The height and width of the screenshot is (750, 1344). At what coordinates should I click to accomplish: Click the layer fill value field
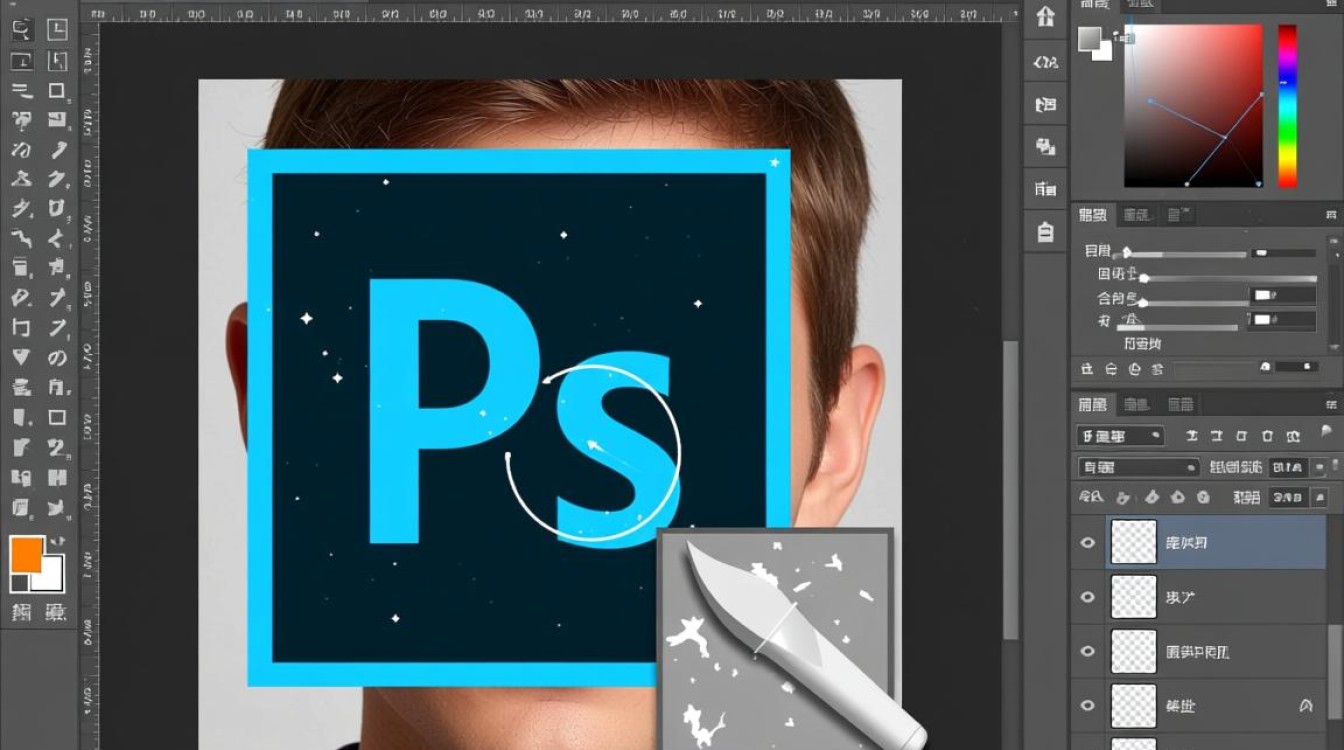click(1287, 497)
